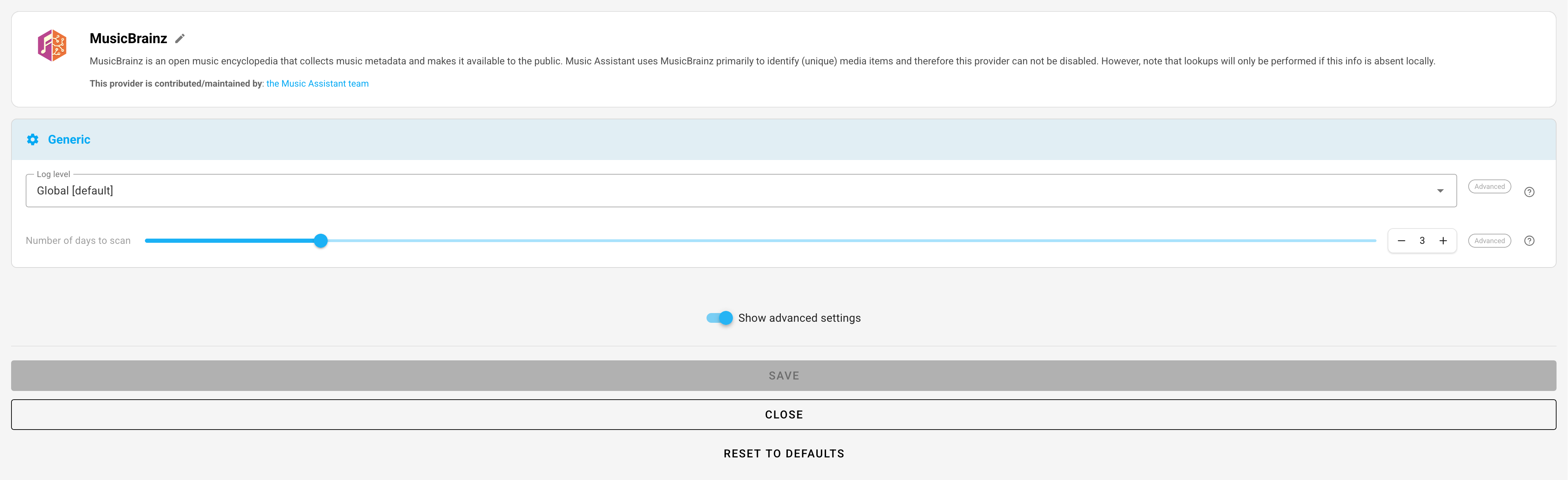Click the MusicBrainz provider logo
The height and width of the screenshot is (480, 1568).
[x=52, y=46]
